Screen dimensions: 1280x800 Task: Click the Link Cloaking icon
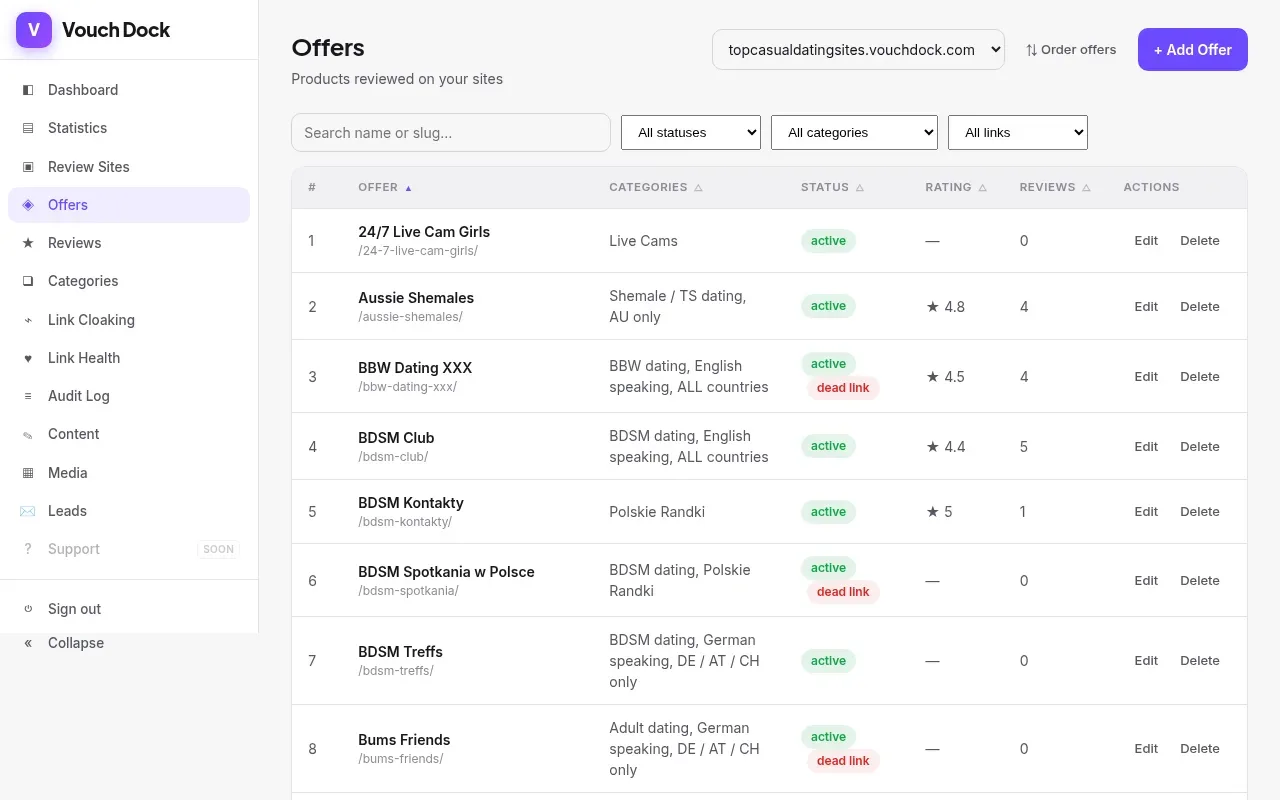click(x=28, y=320)
